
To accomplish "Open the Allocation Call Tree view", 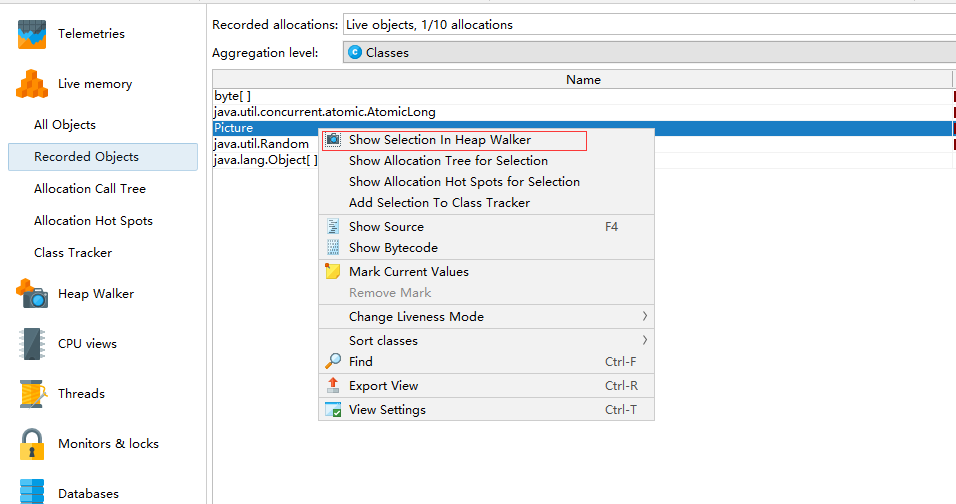I will pos(90,189).
